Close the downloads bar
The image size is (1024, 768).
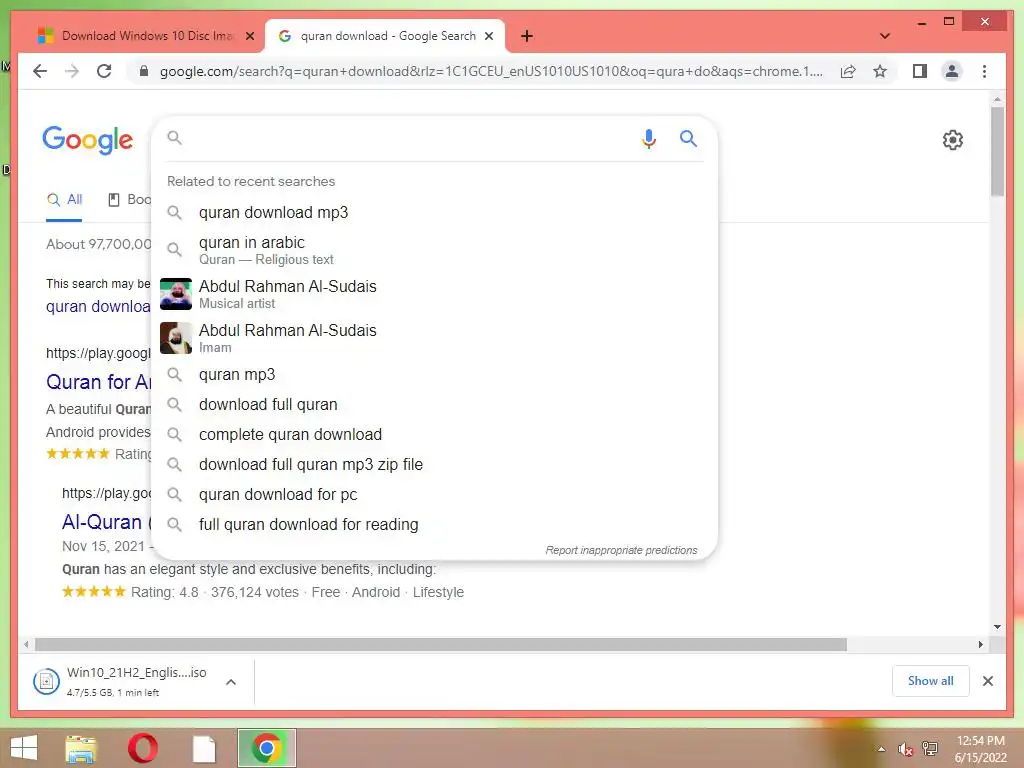coord(987,681)
